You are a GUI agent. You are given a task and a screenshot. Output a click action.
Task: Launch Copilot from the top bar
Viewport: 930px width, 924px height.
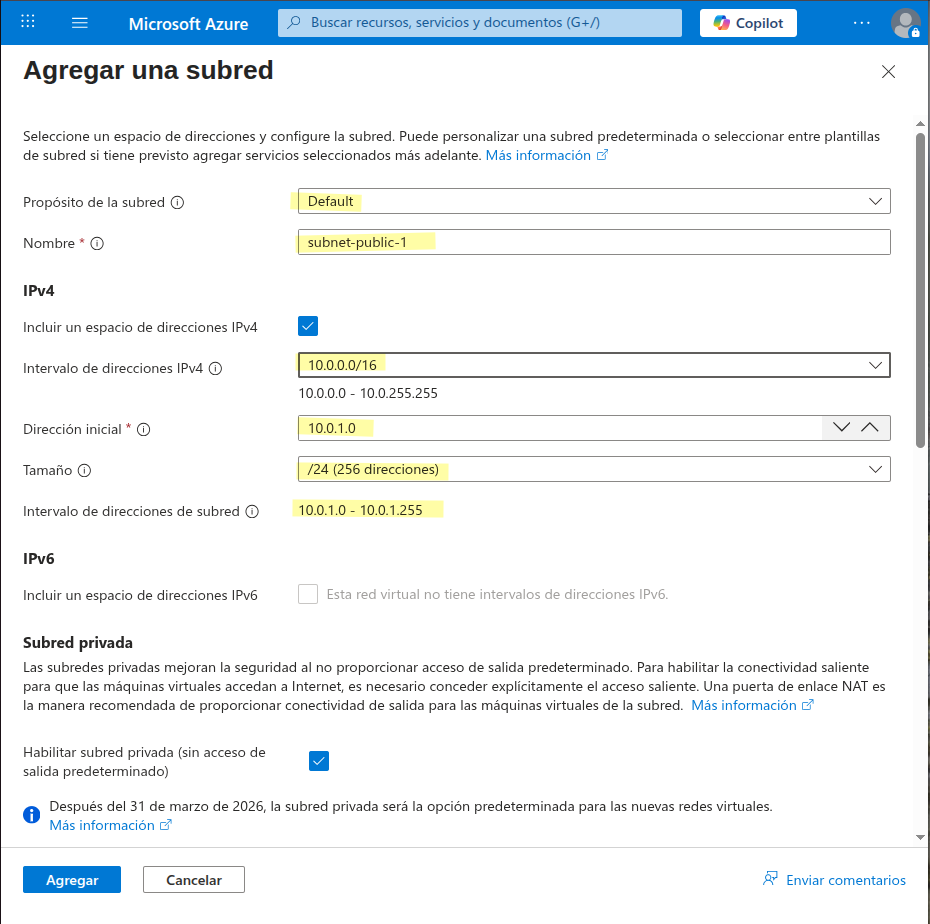(748, 23)
